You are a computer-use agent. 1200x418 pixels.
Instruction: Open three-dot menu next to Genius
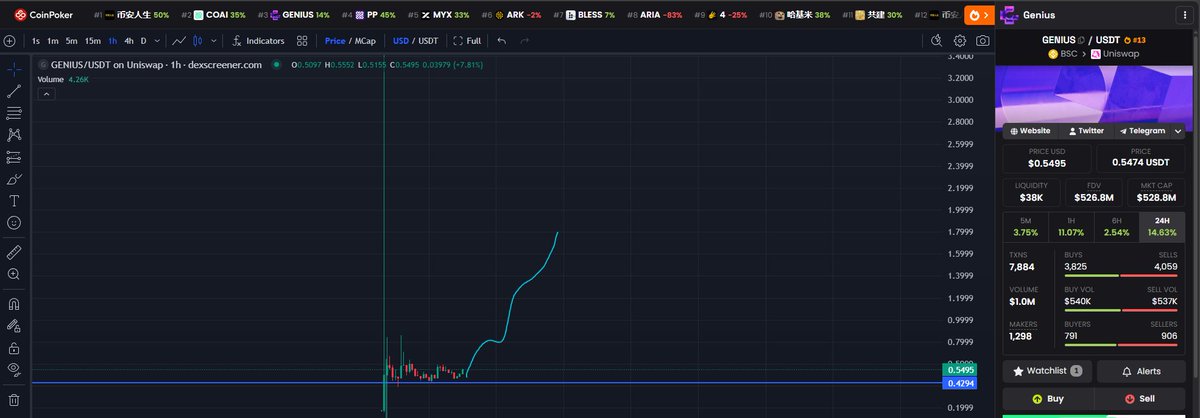click(x=1185, y=16)
